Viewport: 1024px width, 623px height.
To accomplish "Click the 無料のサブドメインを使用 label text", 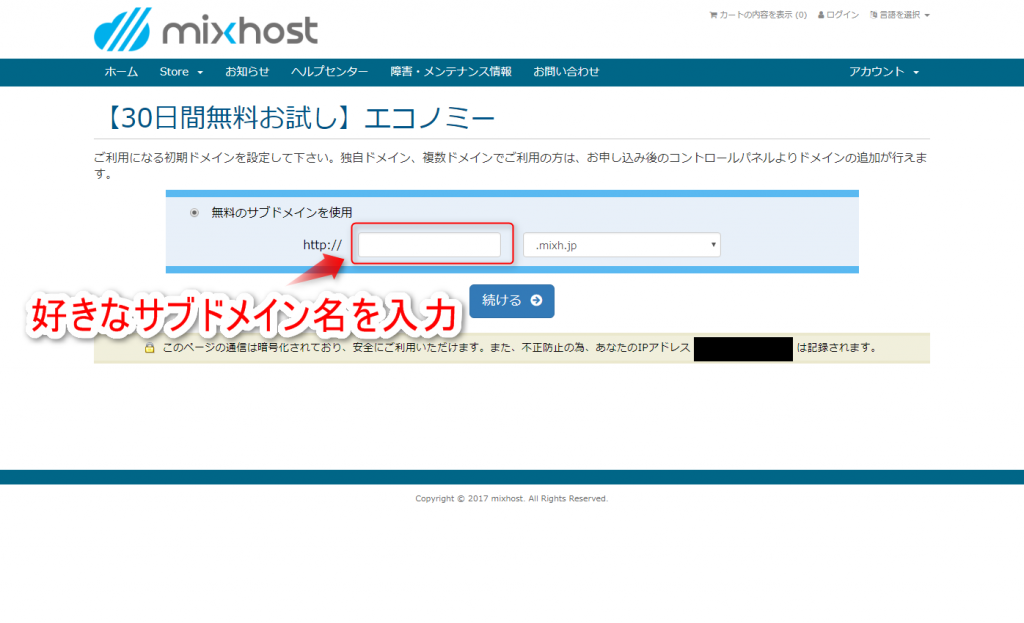I will pyautogui.click(x=281, y=212).
